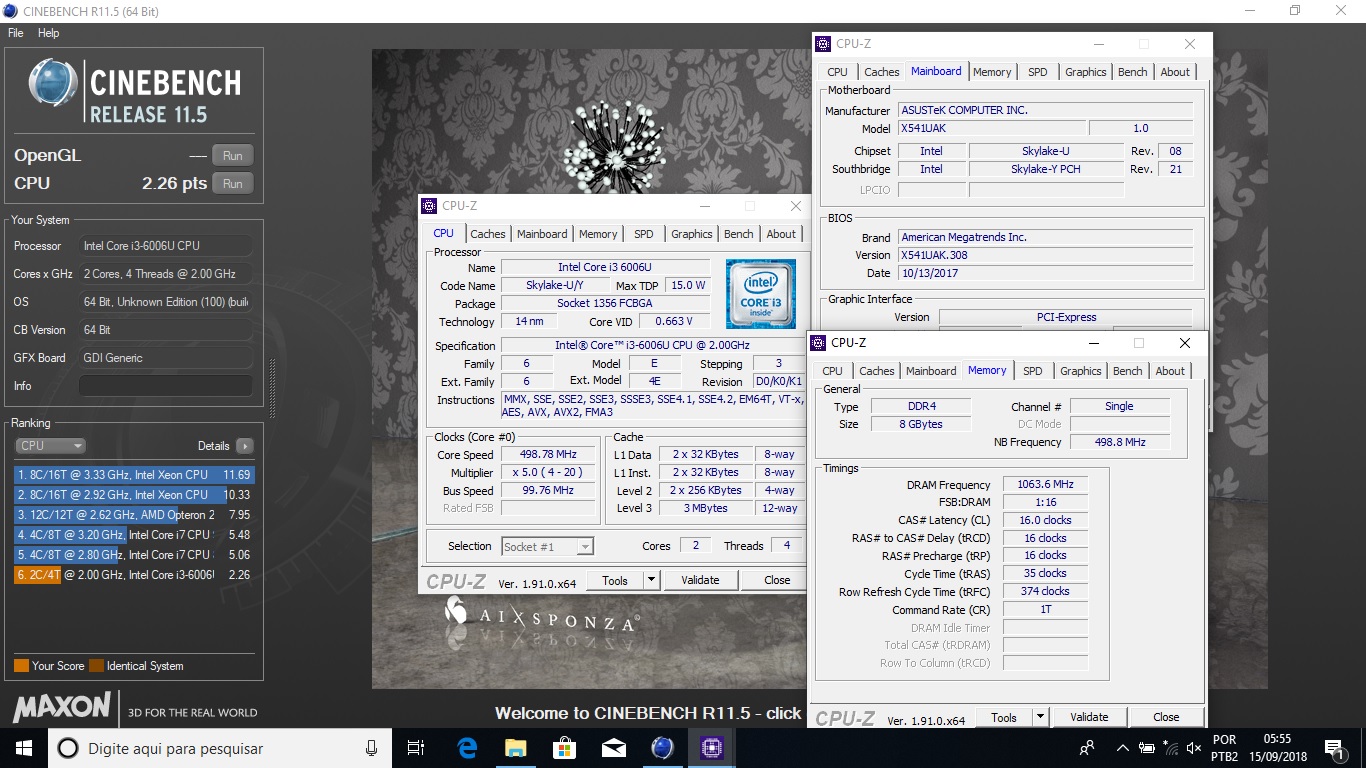Open Task View from the taskbar
This screenshot has width=1366, height=768.
coord(416,748)
